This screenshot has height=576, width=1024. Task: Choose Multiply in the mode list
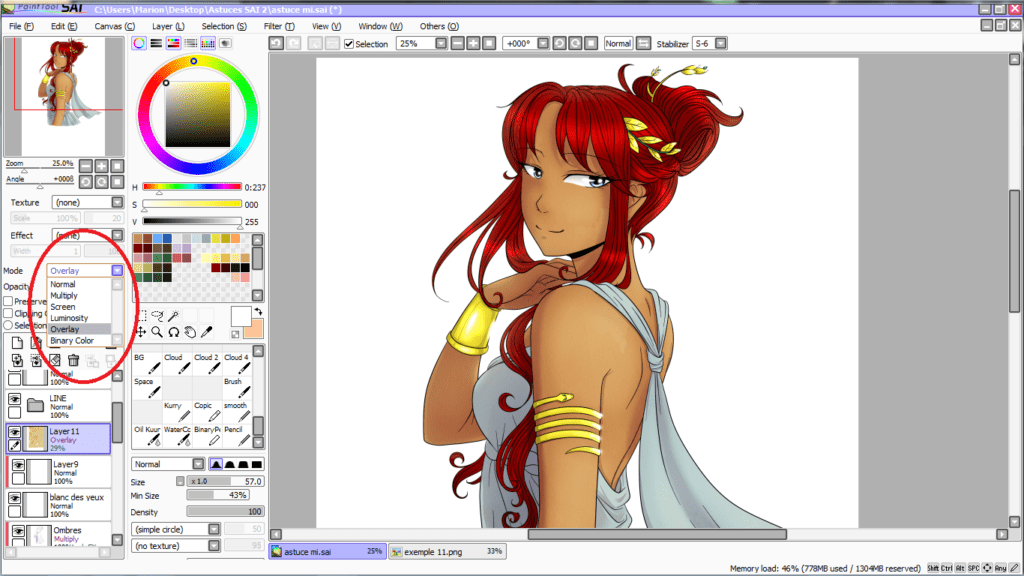point(64,295)
